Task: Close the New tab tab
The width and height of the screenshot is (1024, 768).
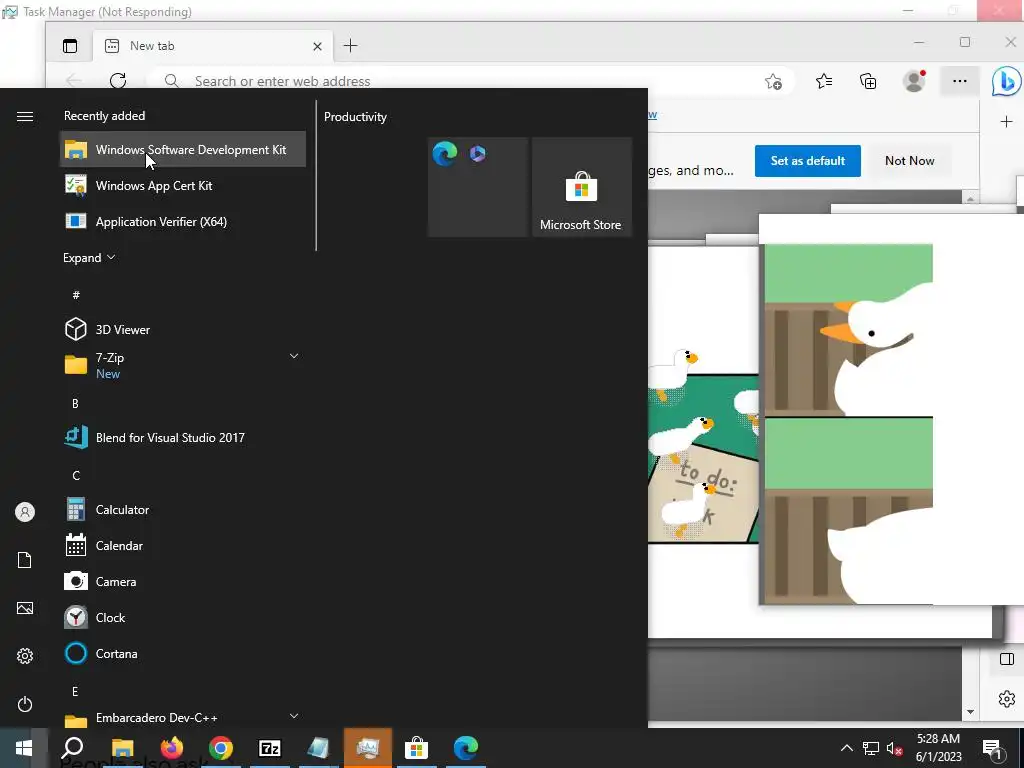Action: pos(317,46)
